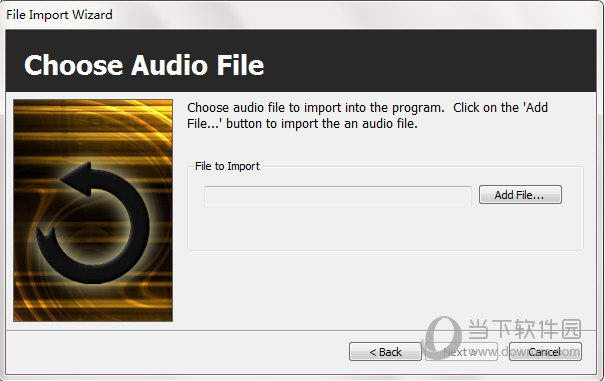
Task: Click the black circular refresh arrow icon
Action: tap(93, 223)
